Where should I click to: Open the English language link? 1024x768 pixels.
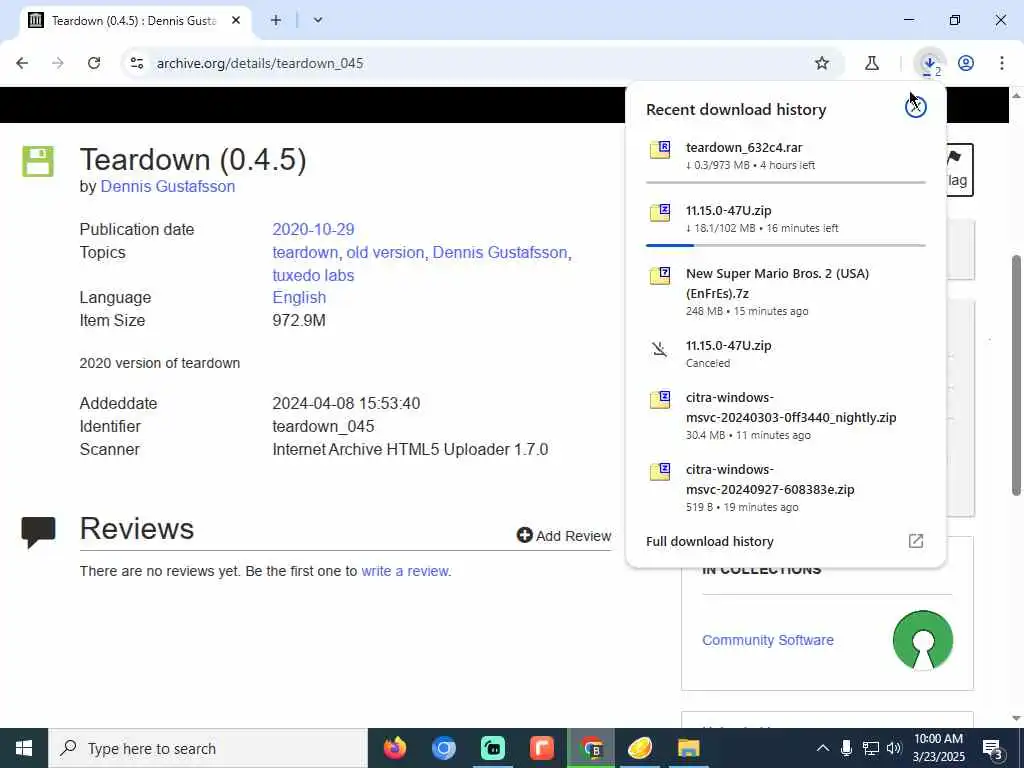click(x=299, y=297)
